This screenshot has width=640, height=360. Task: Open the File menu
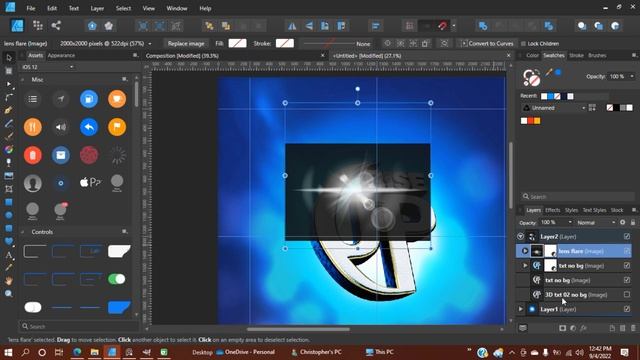[x=31, y=8]
